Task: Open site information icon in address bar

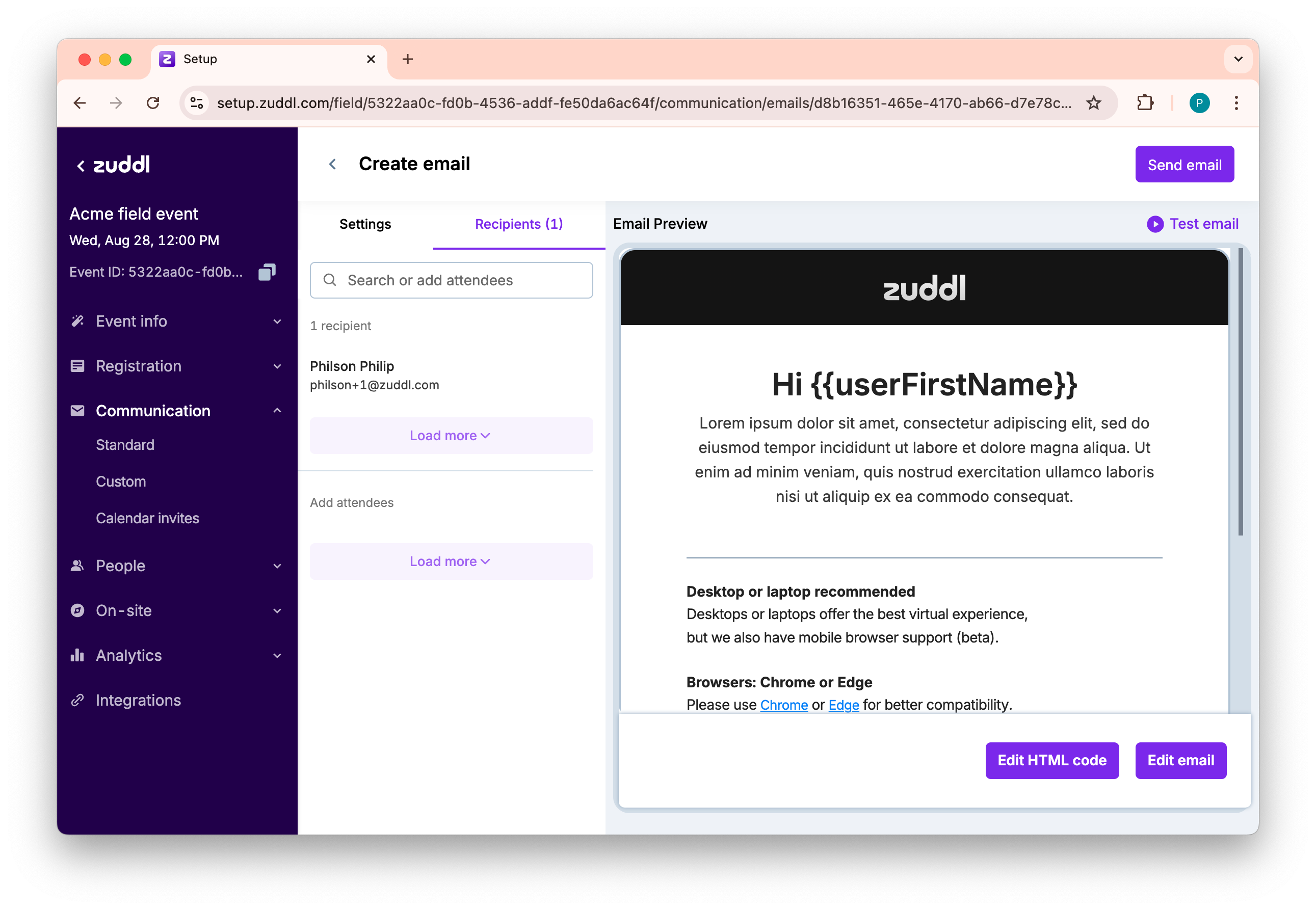Action: pos(197,103)
